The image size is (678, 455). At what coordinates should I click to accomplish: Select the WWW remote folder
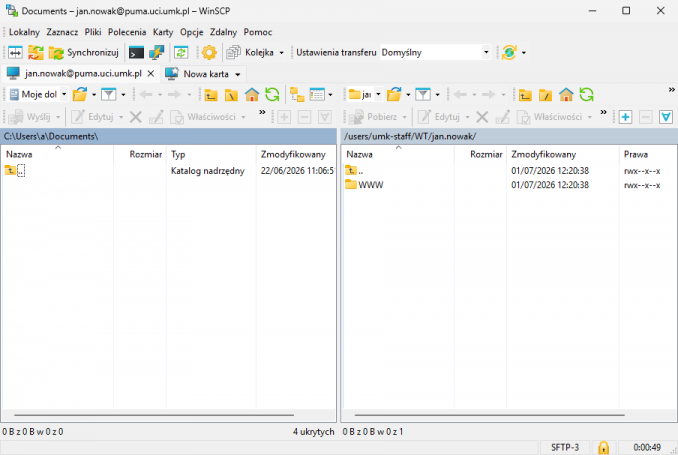click(x=371, y=185)
